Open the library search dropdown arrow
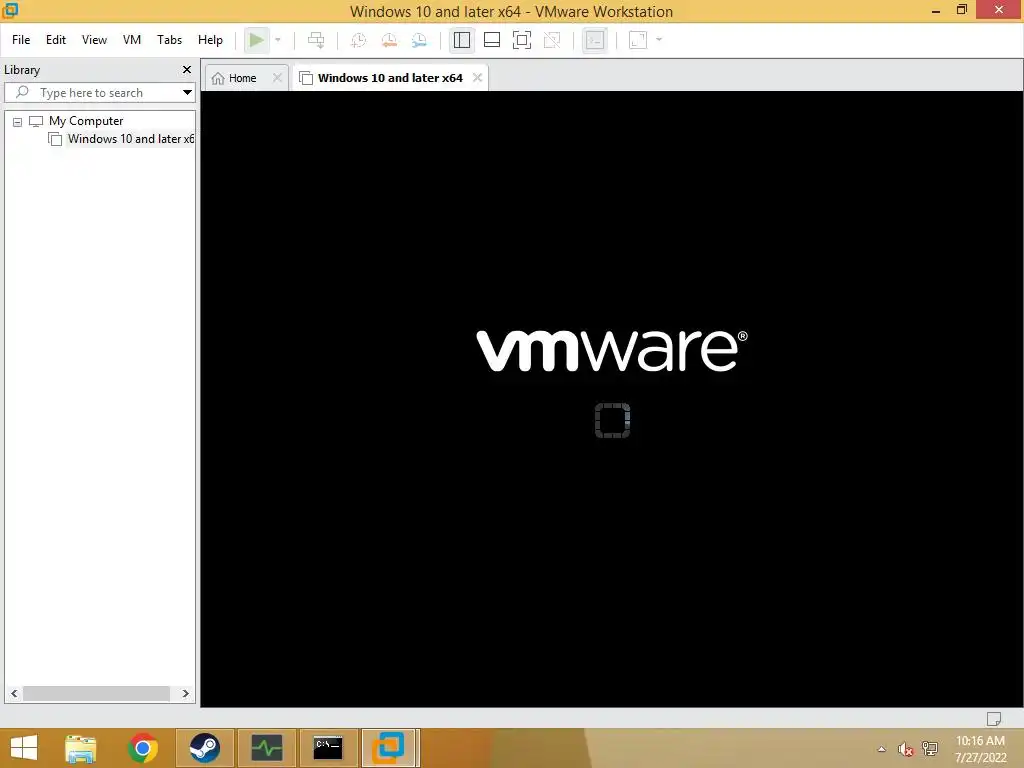1024x768 pixels. point(187,93)
